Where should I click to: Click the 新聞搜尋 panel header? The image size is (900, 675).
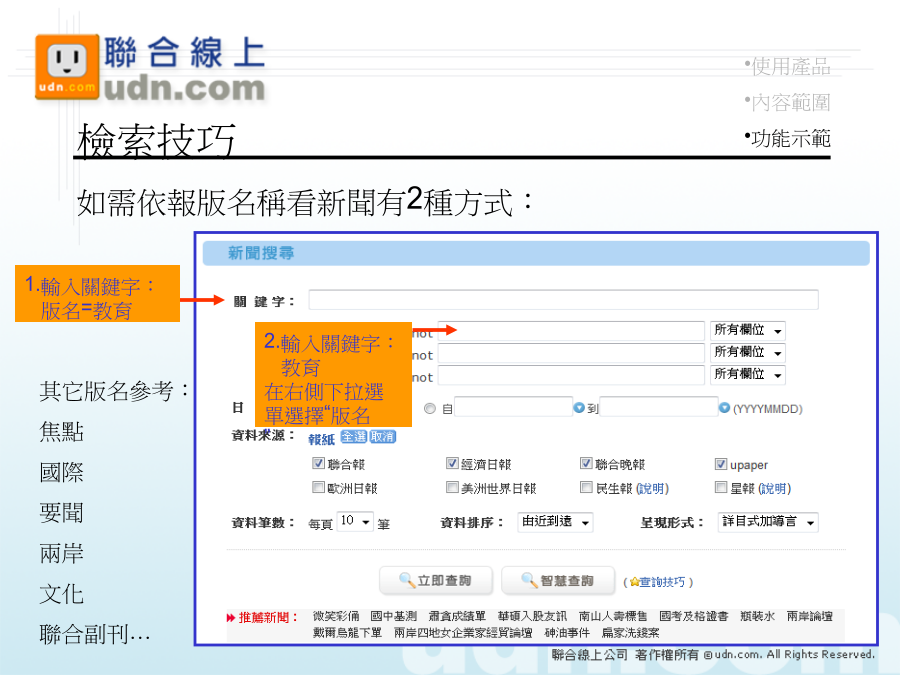tap(536, 253)
